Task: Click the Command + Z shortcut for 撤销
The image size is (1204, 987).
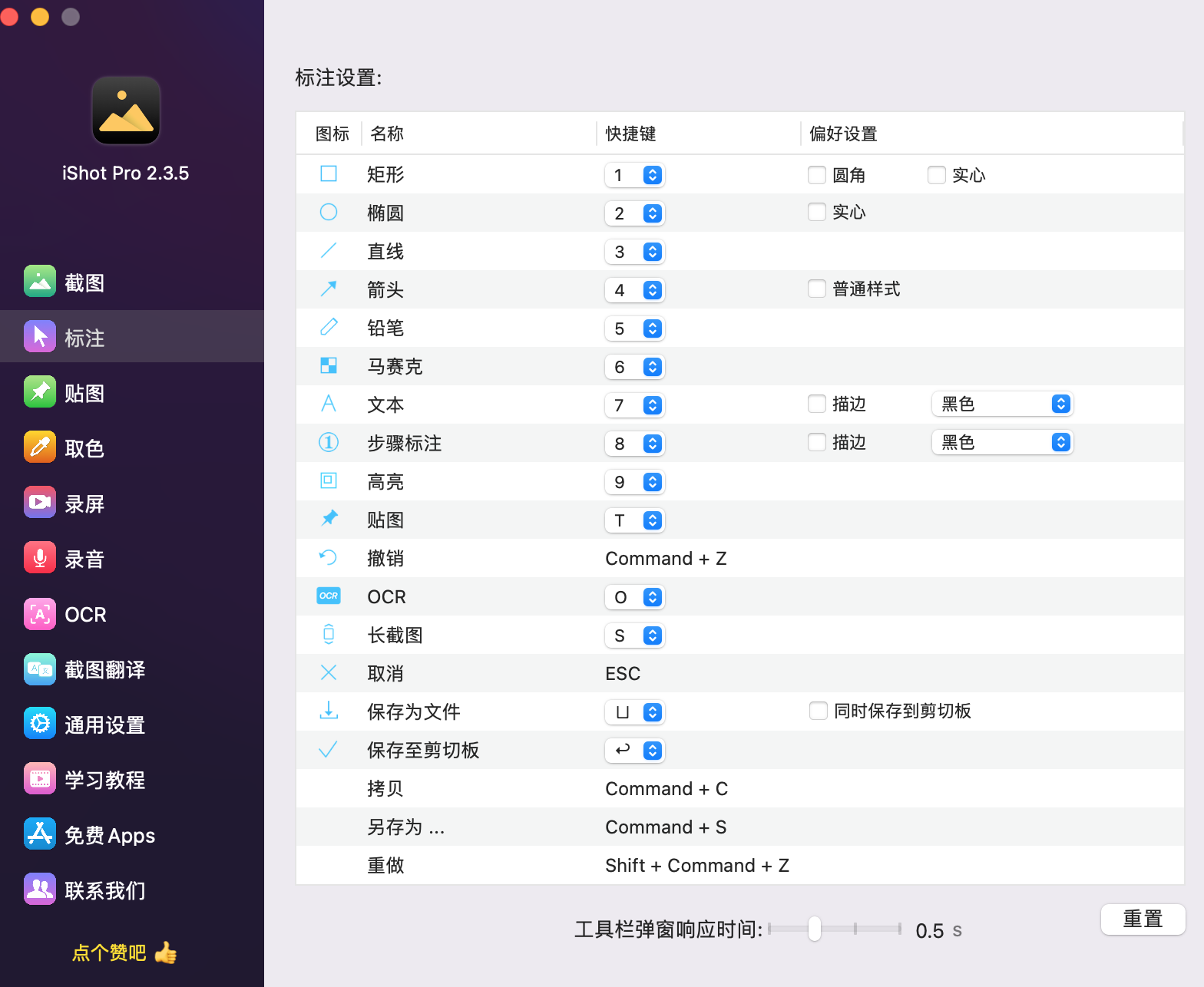Action: (x=666, y=559)
